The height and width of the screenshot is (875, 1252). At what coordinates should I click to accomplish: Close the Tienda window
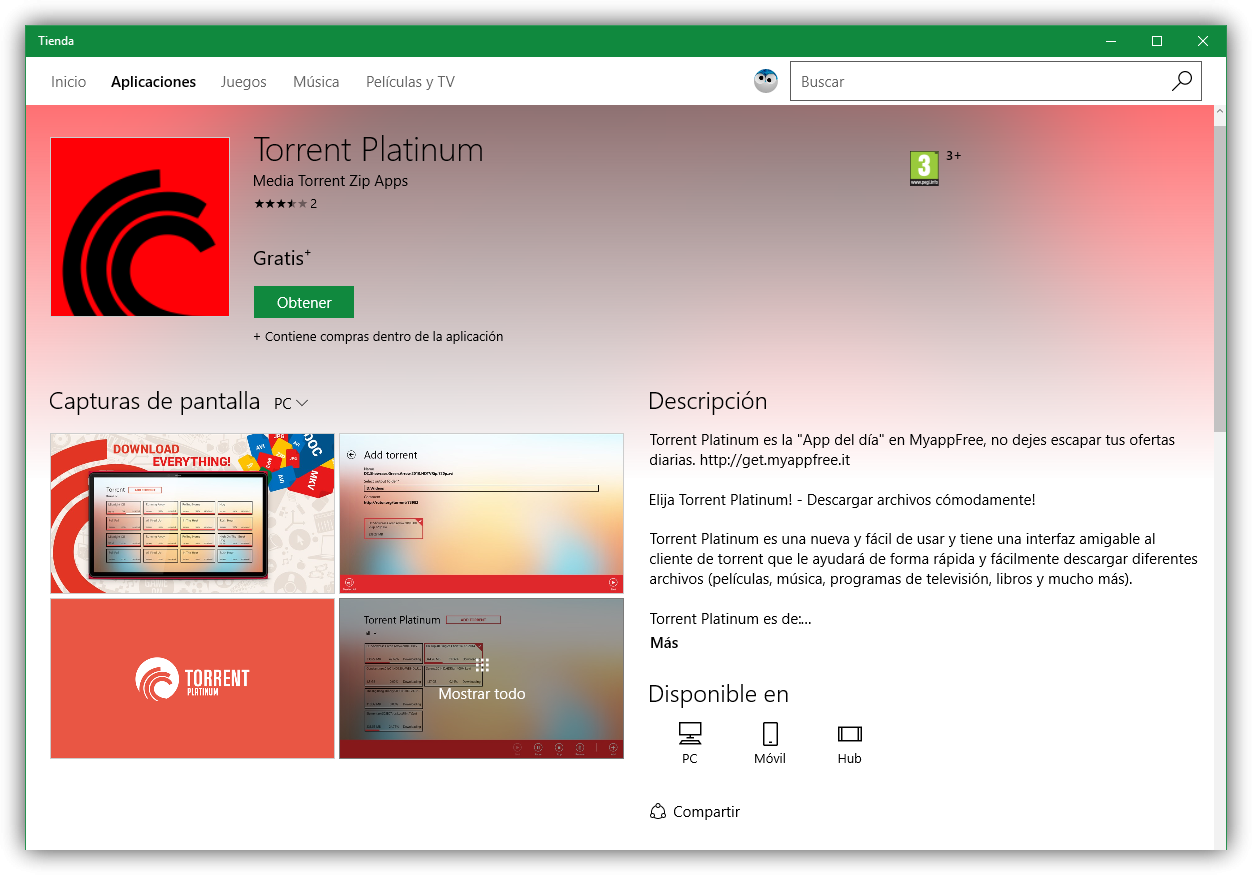1203,41
